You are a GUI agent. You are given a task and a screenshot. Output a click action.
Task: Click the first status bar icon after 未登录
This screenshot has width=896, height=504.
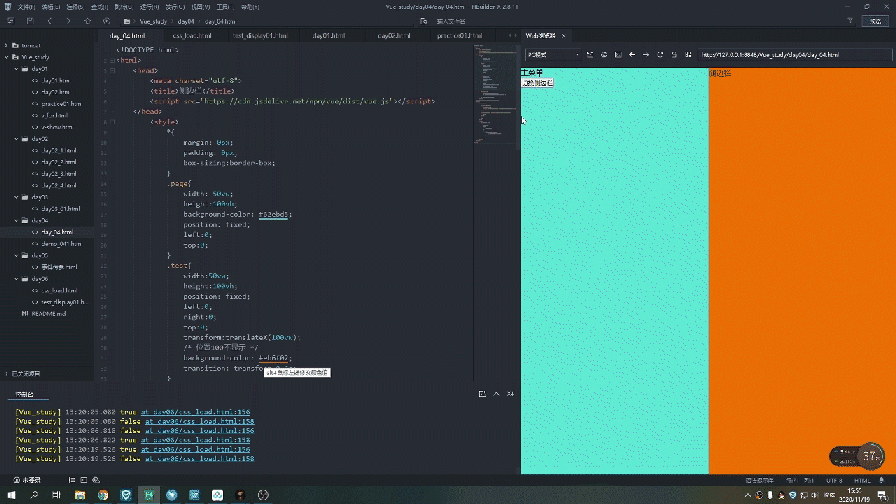pyautogui.click(x=72, y=480)
